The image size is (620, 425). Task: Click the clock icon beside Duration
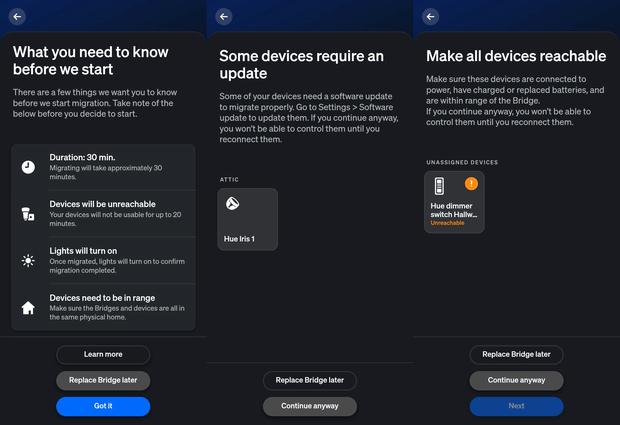[x=28, y=167]
